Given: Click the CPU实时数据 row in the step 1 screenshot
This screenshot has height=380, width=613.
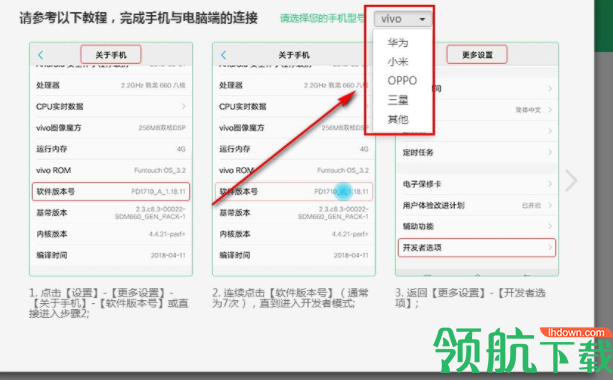Looking at the screenshot, I should [111, 106].
